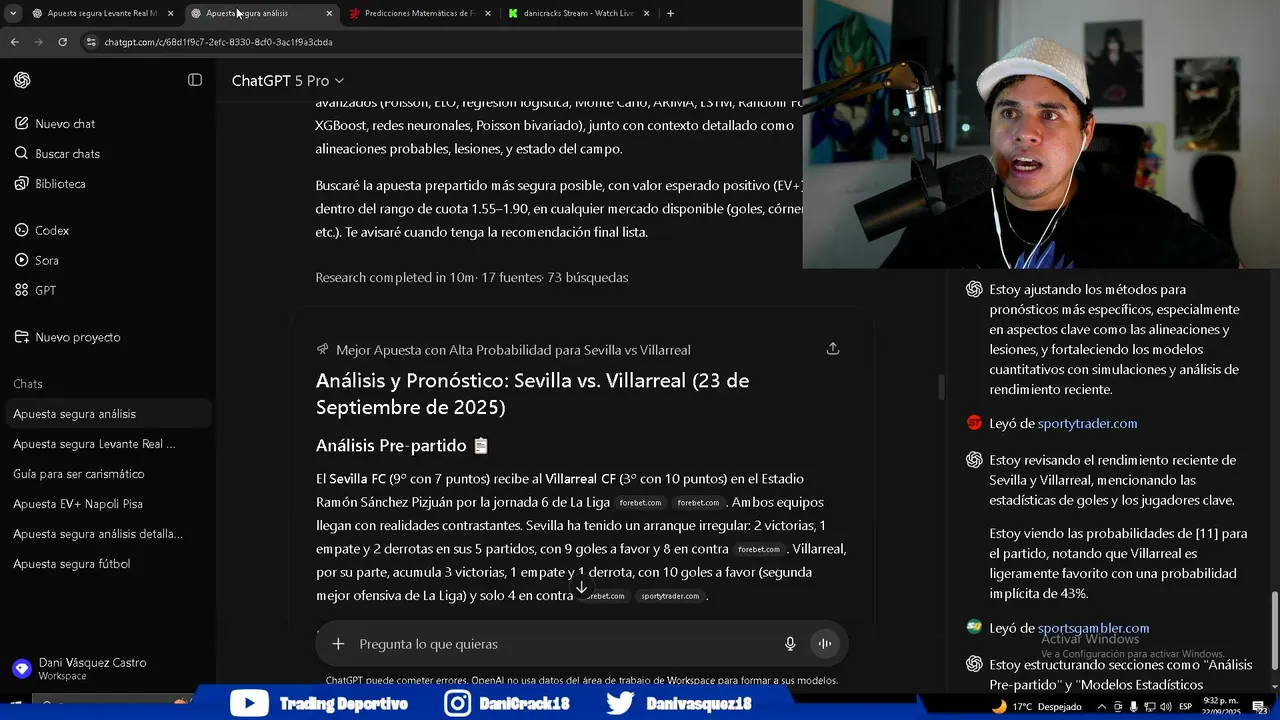Open the sportytrader.com source link
This screenshot has height=720, width=1280.
[1087, 423]
